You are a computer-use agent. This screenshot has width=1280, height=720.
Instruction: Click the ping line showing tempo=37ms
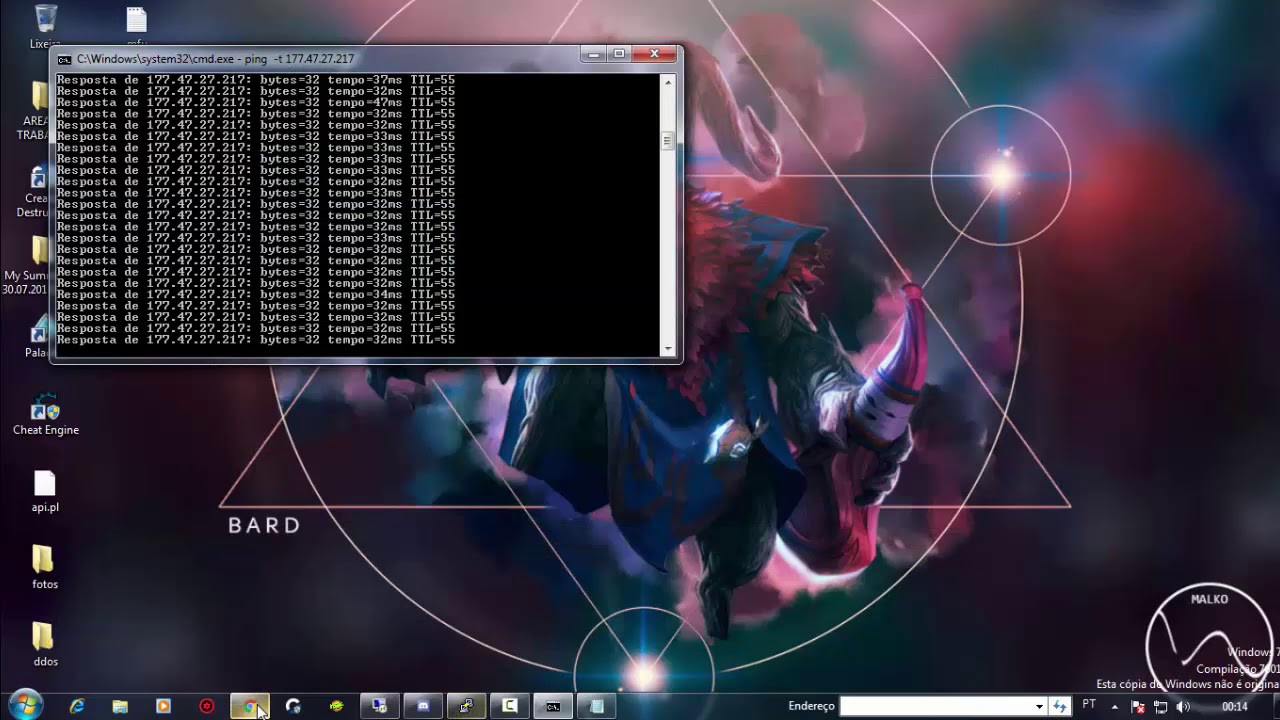click(x=256, y=79)
